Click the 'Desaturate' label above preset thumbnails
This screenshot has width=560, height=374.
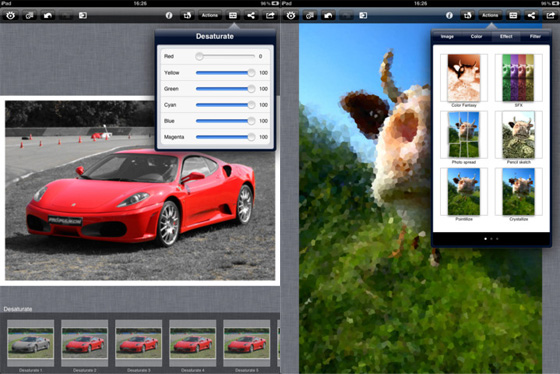[18, 309]
